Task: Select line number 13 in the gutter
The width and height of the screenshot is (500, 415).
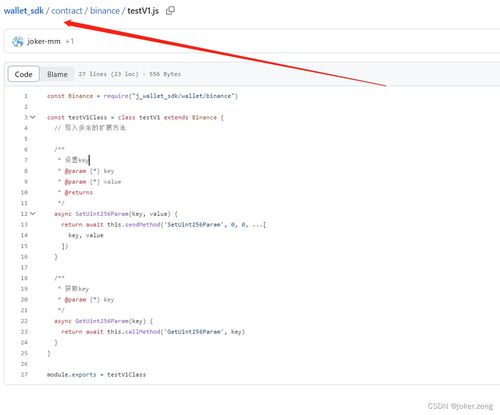Action: 24,224
